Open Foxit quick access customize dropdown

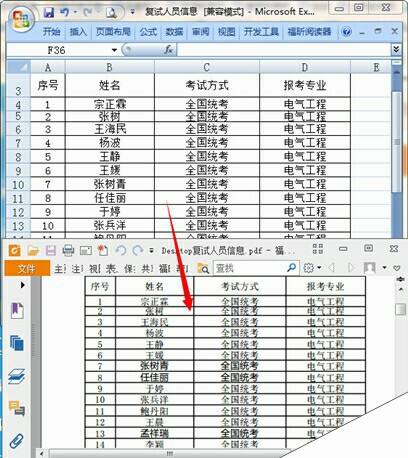coord(151,250)
